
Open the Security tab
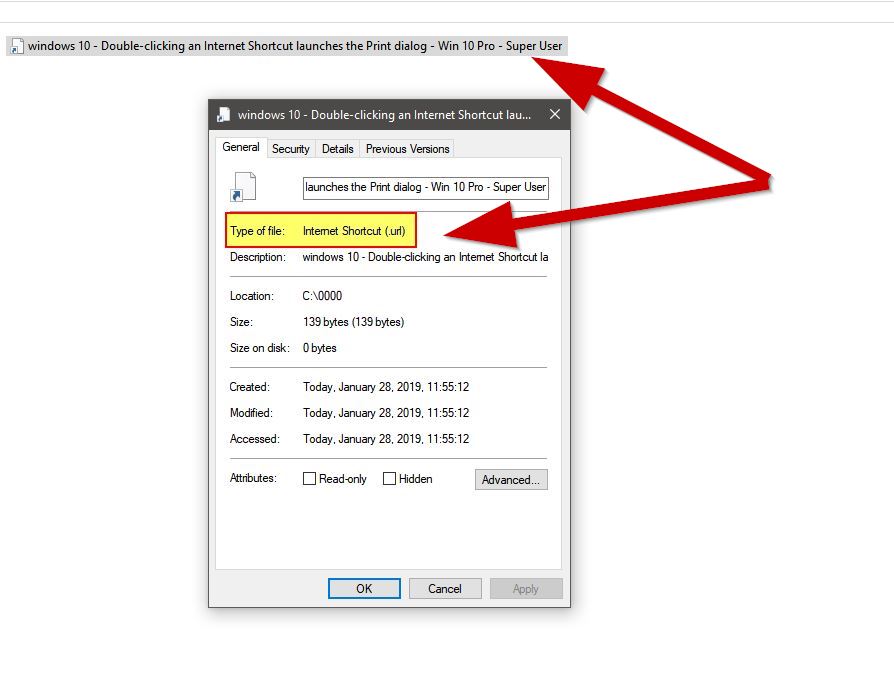point(291,149)
